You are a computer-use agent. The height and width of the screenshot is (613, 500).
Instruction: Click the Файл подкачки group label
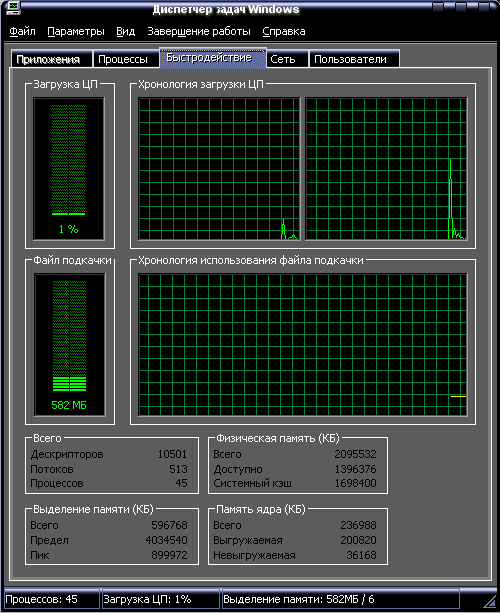click(72, 260)
